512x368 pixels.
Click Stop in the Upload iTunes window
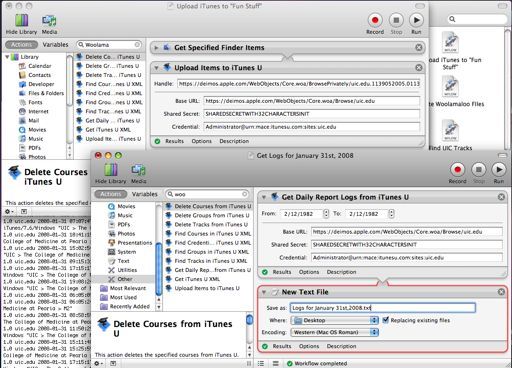click(x=396, y=20)
